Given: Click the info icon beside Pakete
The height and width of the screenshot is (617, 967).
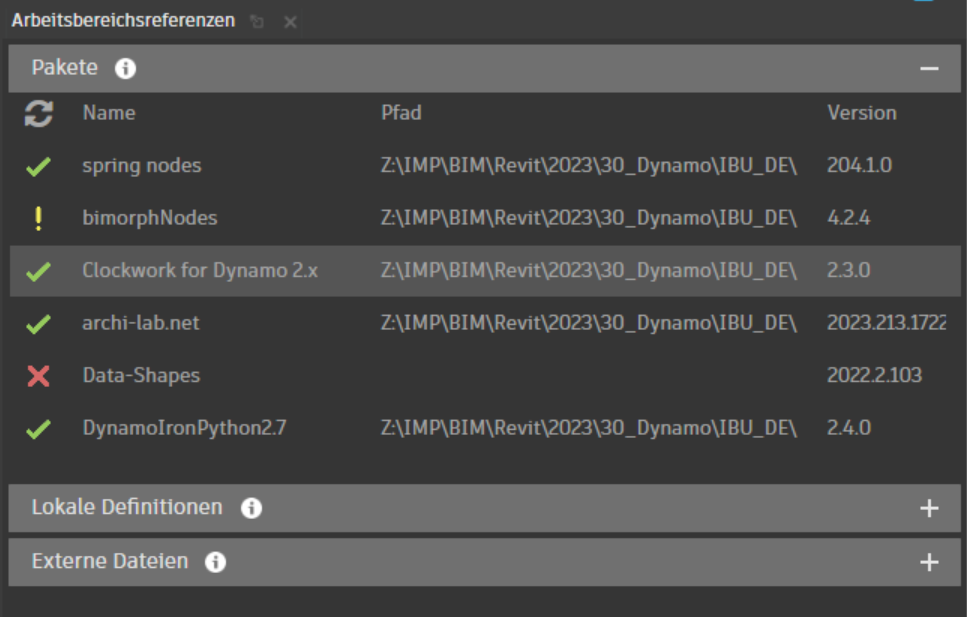Looking at the screenshot, I should point(125,69).
